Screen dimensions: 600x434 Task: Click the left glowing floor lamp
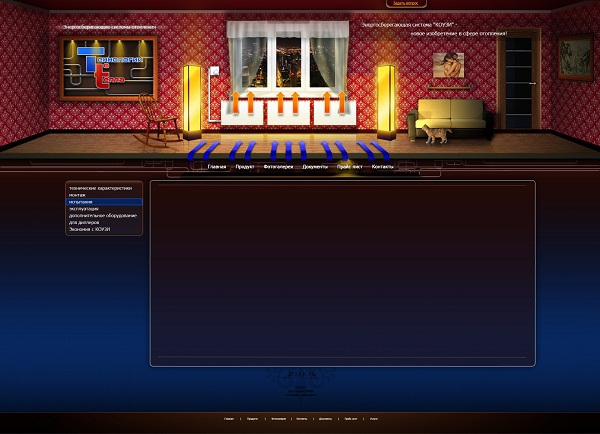click(x=193, y=100)
